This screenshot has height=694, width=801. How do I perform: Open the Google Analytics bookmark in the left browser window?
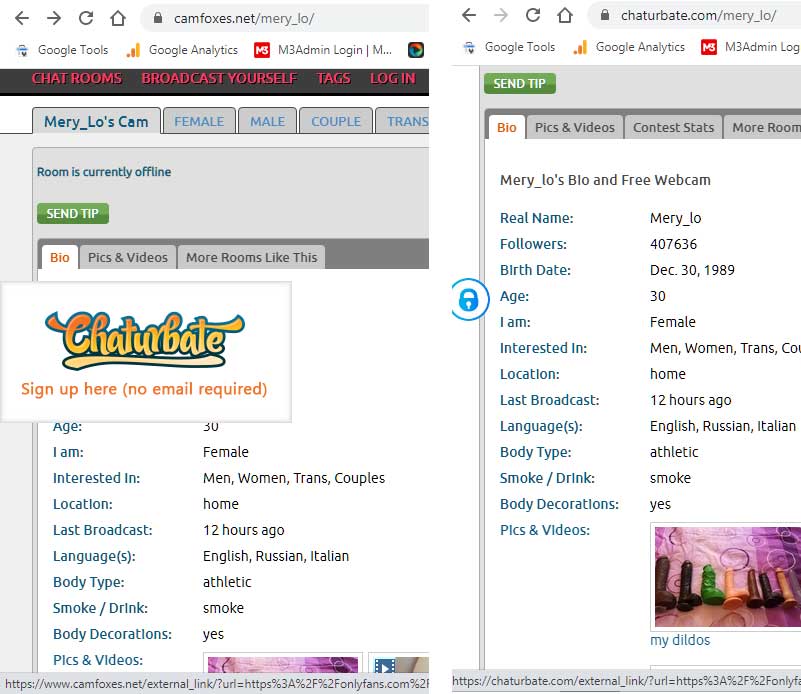click(x=182, y=50)
